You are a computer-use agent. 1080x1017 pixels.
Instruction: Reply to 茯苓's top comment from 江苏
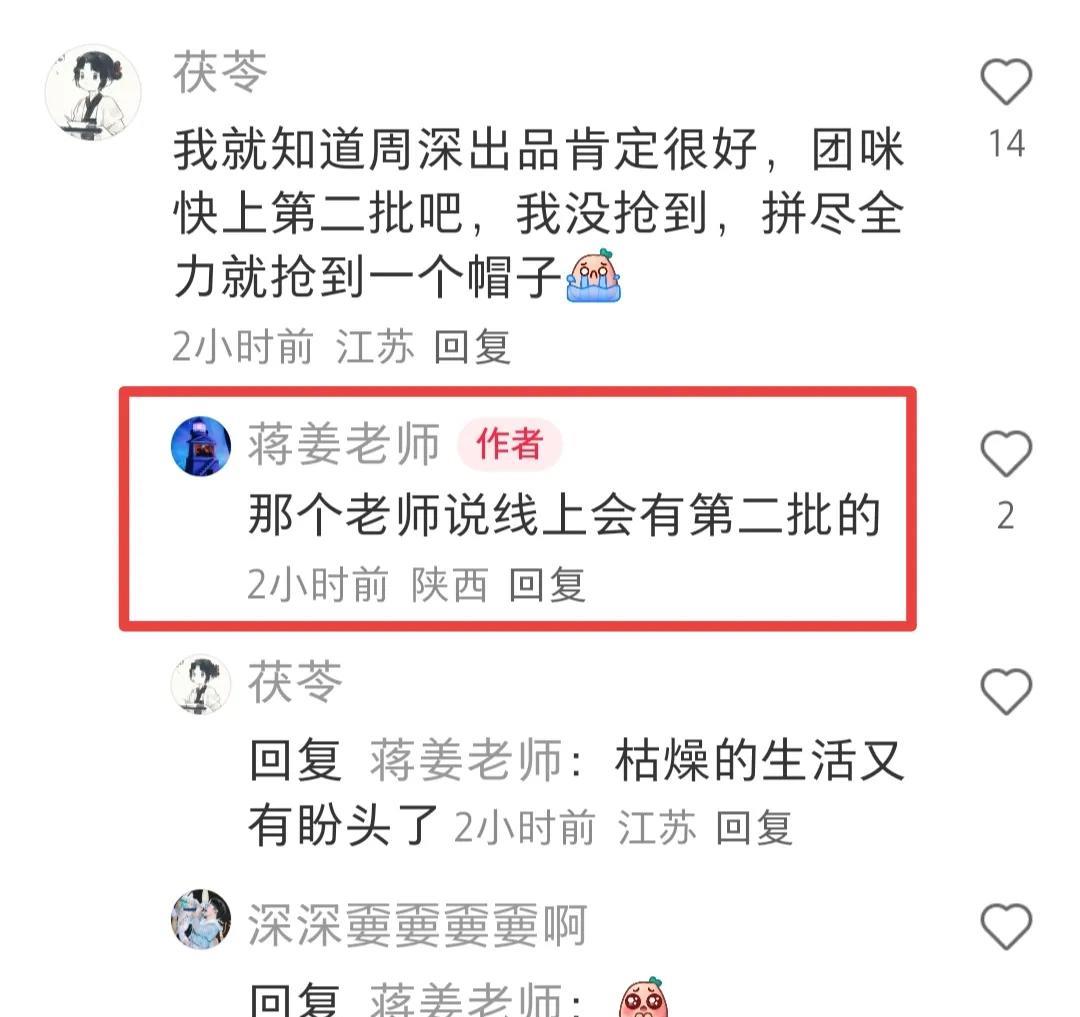click(472, 346)
